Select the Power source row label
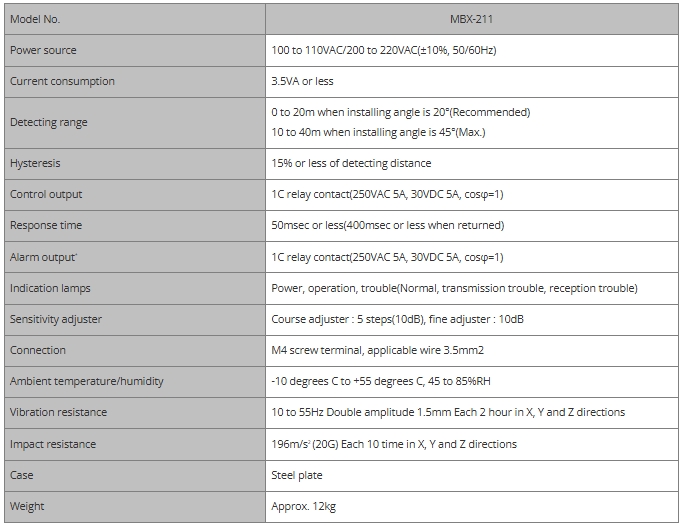Image resolution: width=683 pixels, height=526 pixels. 43,50
